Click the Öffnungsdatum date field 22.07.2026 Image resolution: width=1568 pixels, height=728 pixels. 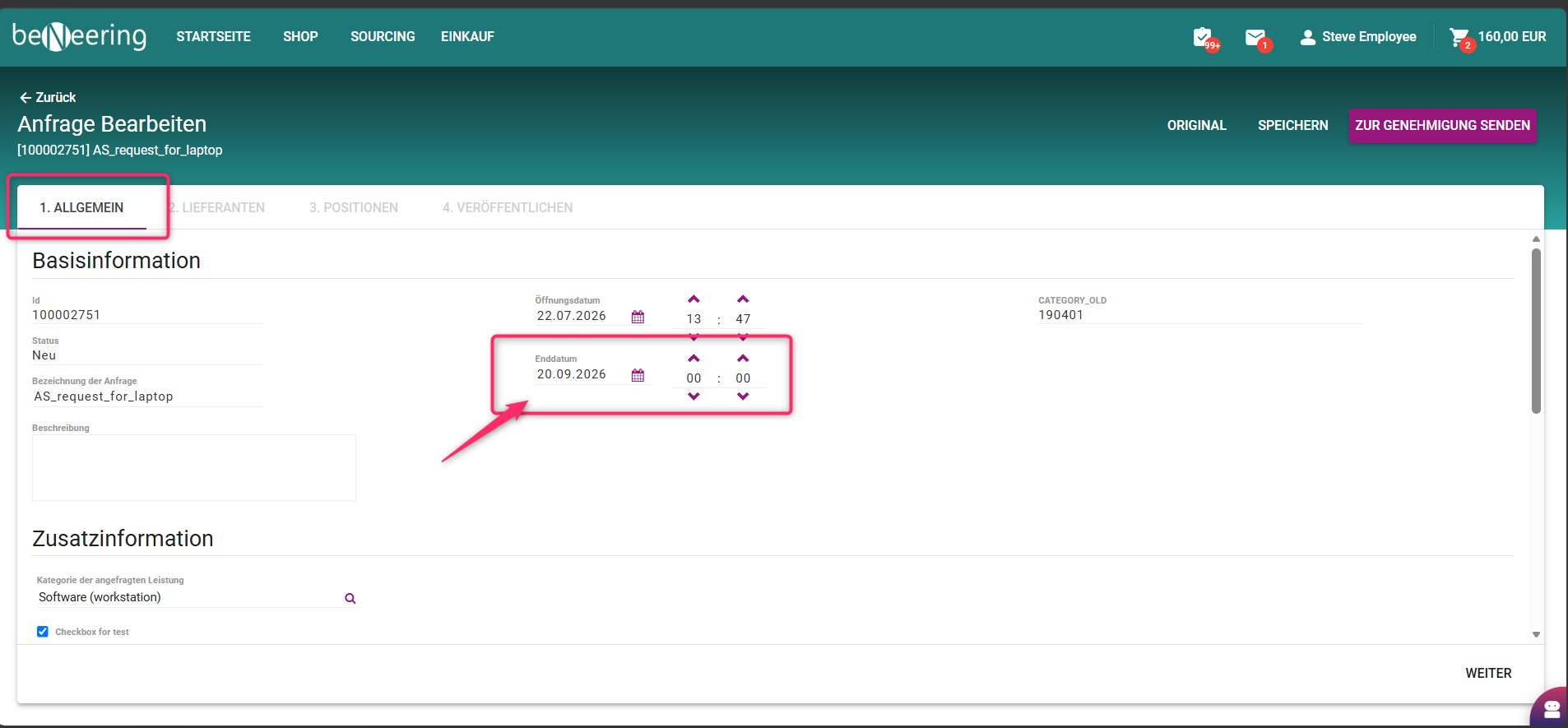(x=582, y=316)
